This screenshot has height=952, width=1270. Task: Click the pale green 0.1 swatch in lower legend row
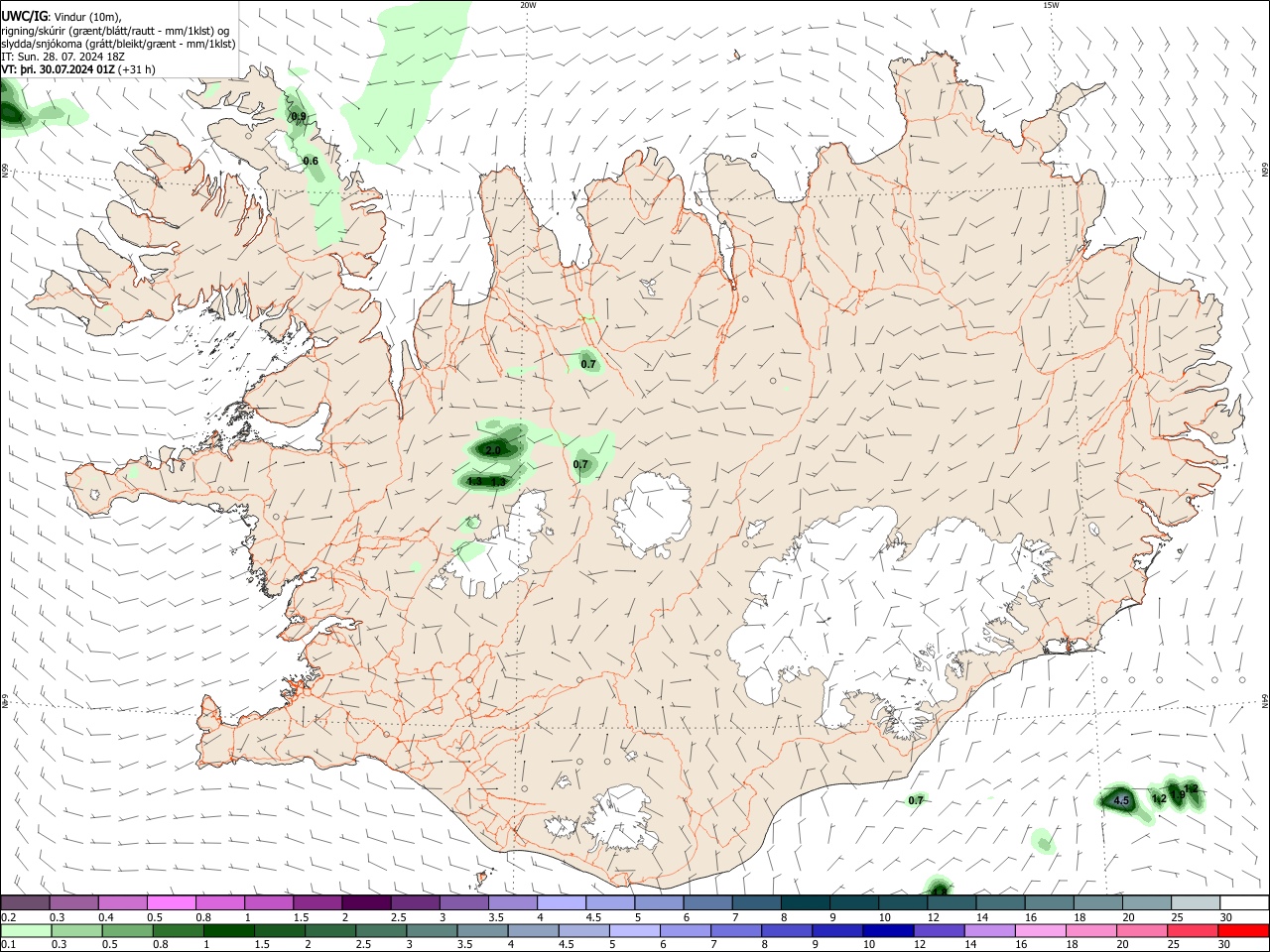point(26,931)
